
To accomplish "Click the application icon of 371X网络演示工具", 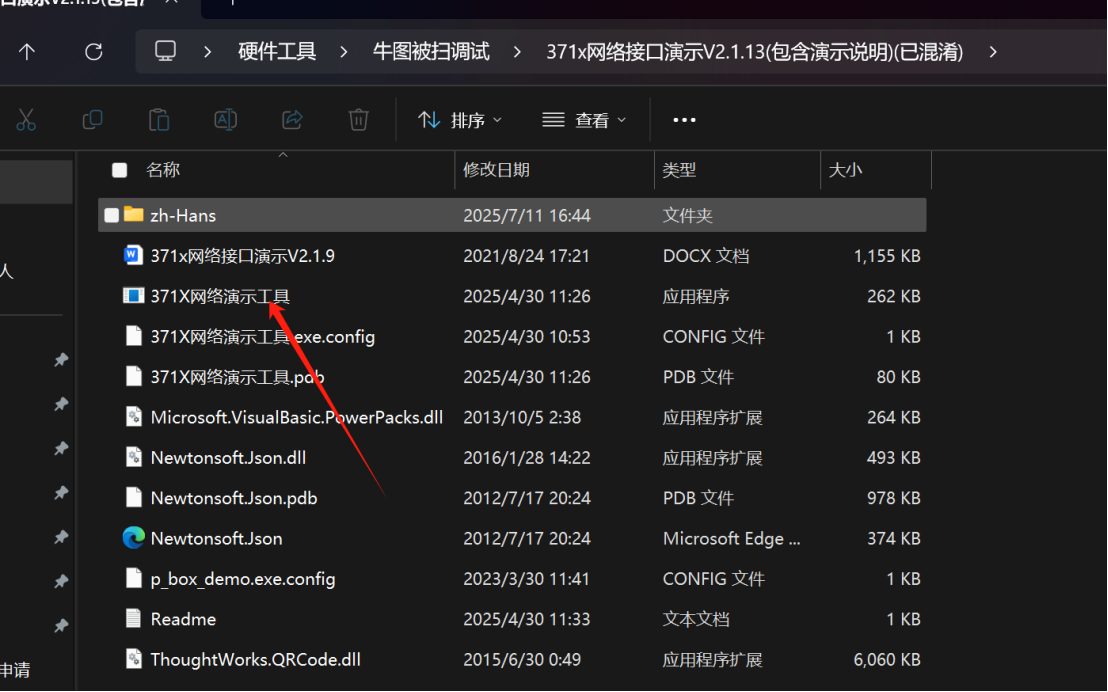I will pyautogui.click(x=134, y=295).
